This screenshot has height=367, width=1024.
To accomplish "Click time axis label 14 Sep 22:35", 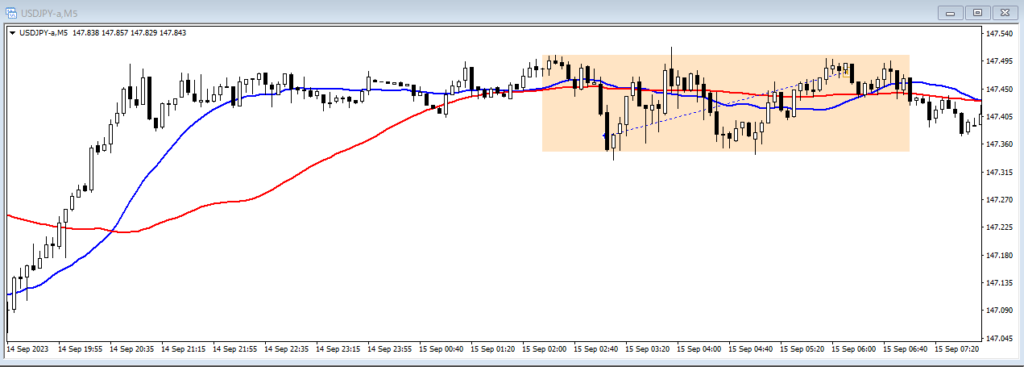I will (286, 350).
